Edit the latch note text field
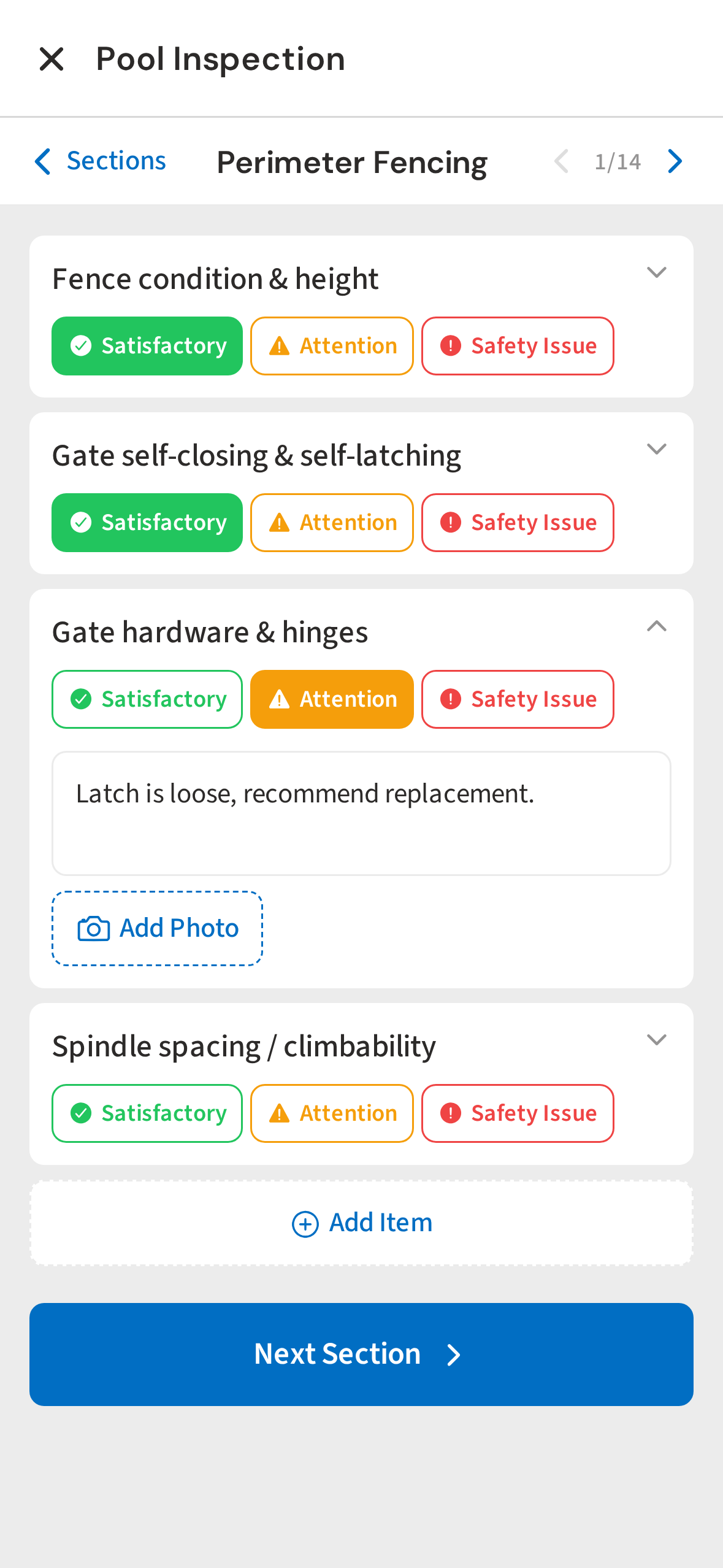 click(361, 813)
